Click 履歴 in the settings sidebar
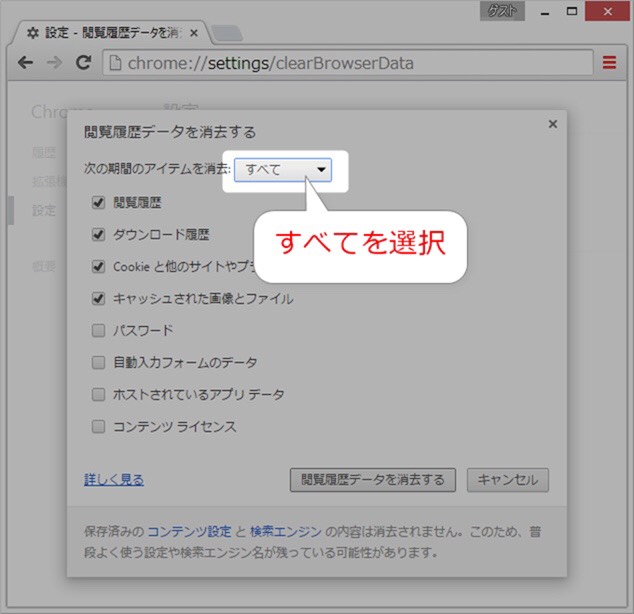The width and height of the screenshot is (634, 614). tap(44, 153)
